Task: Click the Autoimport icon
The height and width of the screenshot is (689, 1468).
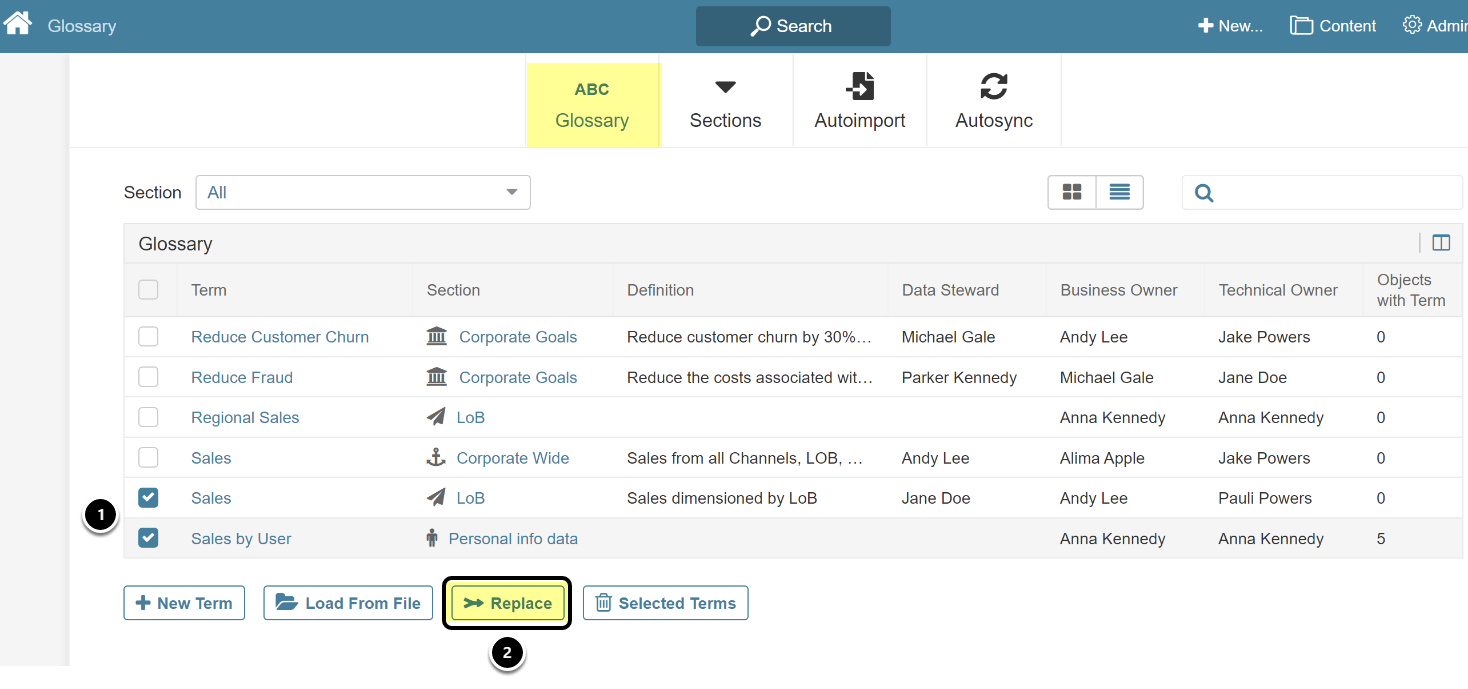Action: point(859,87)
